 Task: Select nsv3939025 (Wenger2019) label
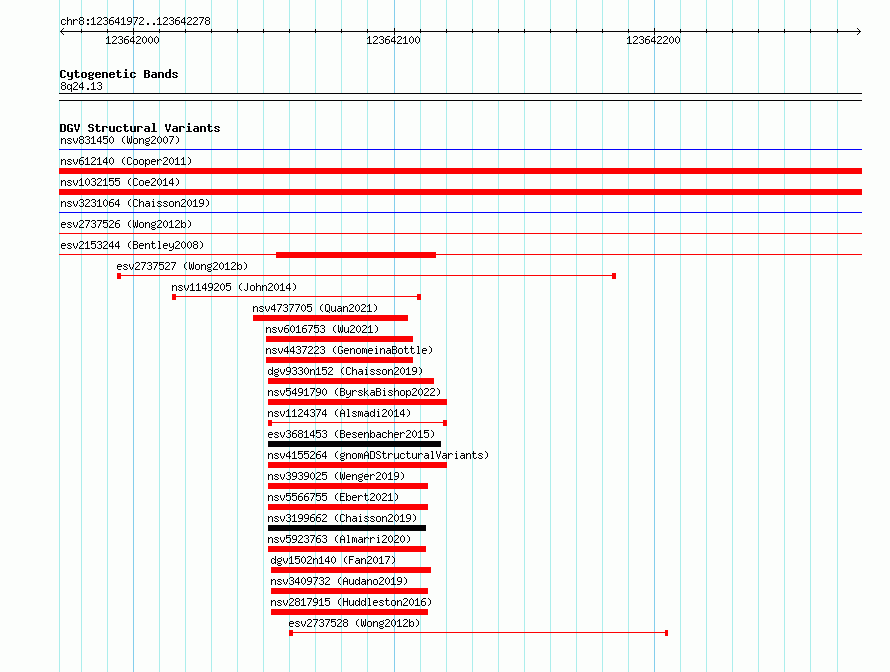[336, 476]
